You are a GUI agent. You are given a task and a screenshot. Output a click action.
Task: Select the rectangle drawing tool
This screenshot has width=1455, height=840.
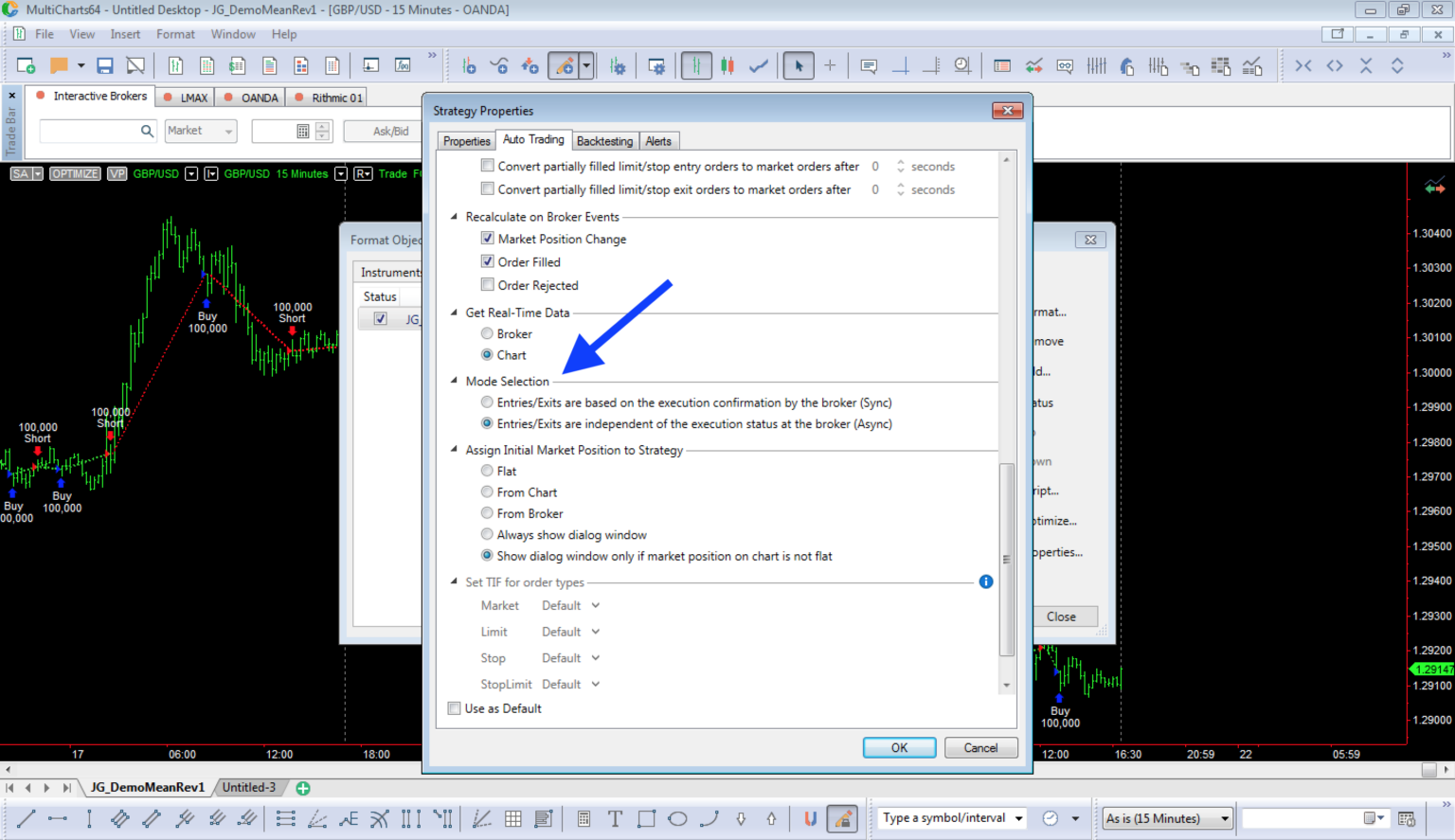645,817
